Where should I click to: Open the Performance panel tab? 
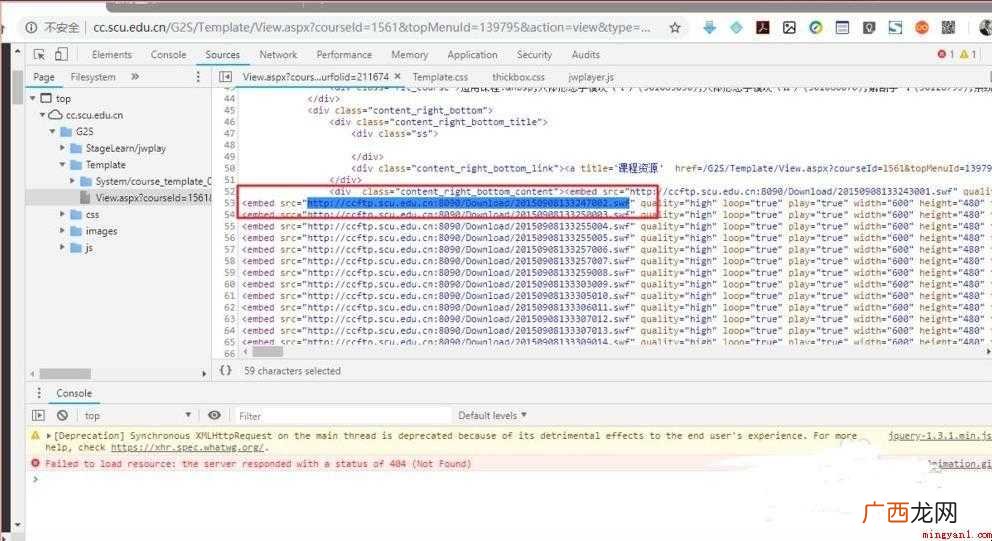(344, 55)
